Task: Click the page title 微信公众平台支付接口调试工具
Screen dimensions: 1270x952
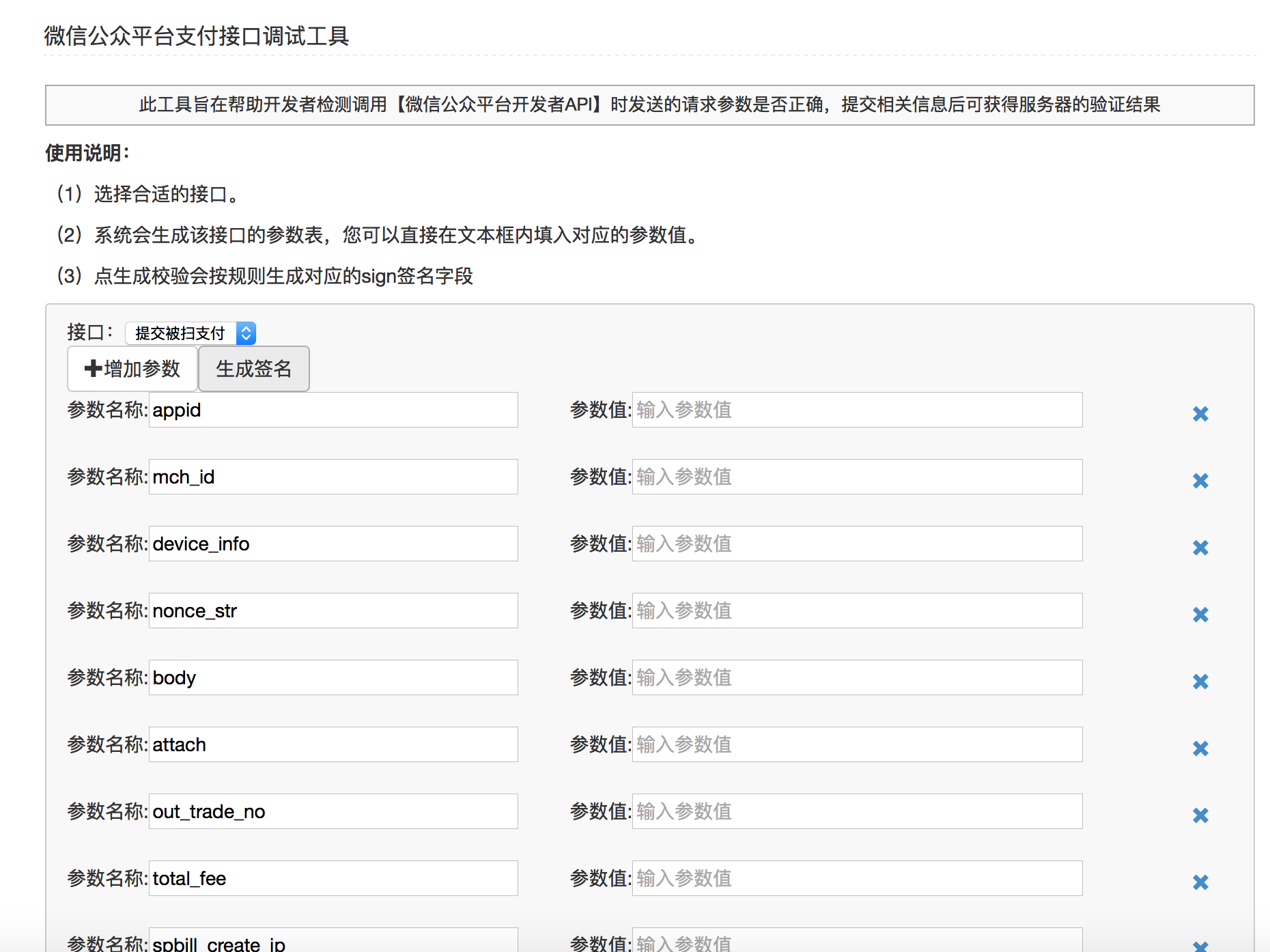Action: coord(197,36)
